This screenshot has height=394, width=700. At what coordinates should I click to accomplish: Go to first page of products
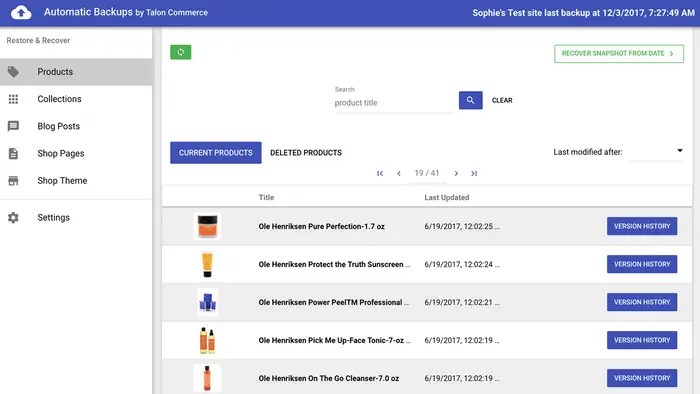click(x=380, y=173)
